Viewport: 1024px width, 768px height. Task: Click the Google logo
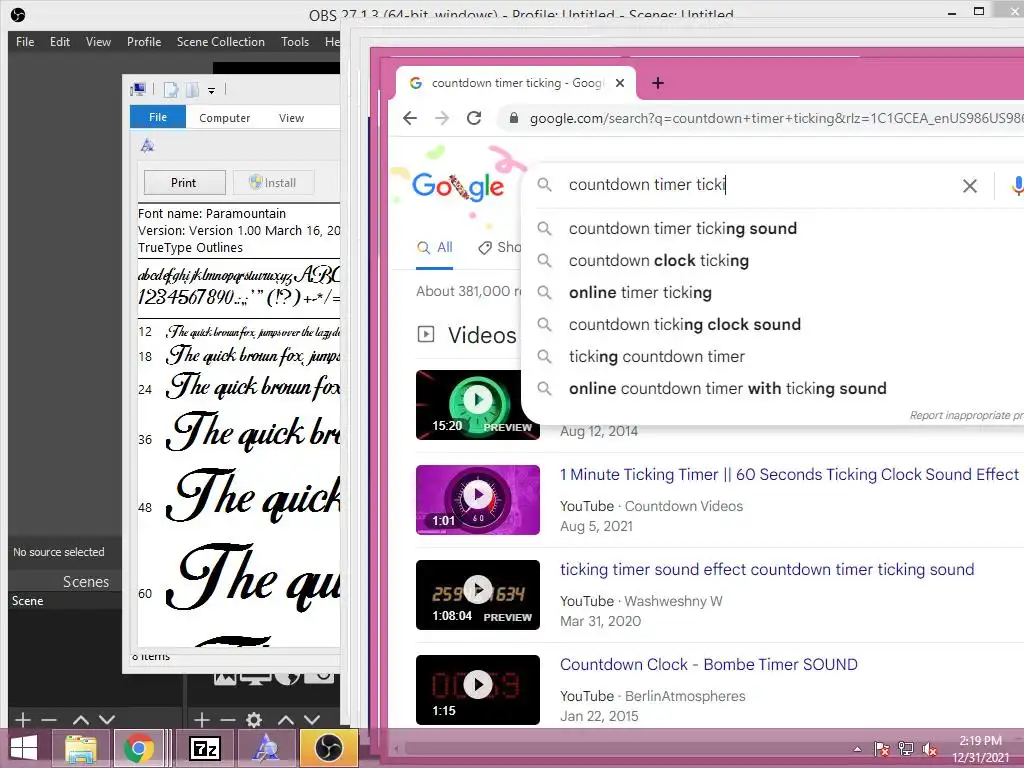point(458,185)
